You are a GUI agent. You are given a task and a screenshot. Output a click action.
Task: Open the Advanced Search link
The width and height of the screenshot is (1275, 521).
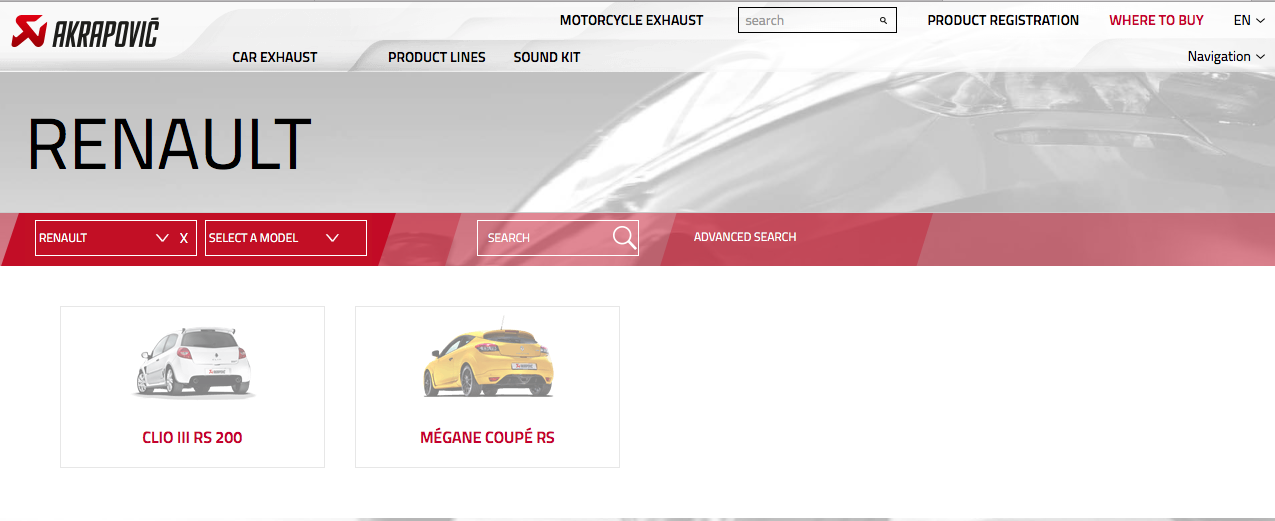tap(745, 237)
